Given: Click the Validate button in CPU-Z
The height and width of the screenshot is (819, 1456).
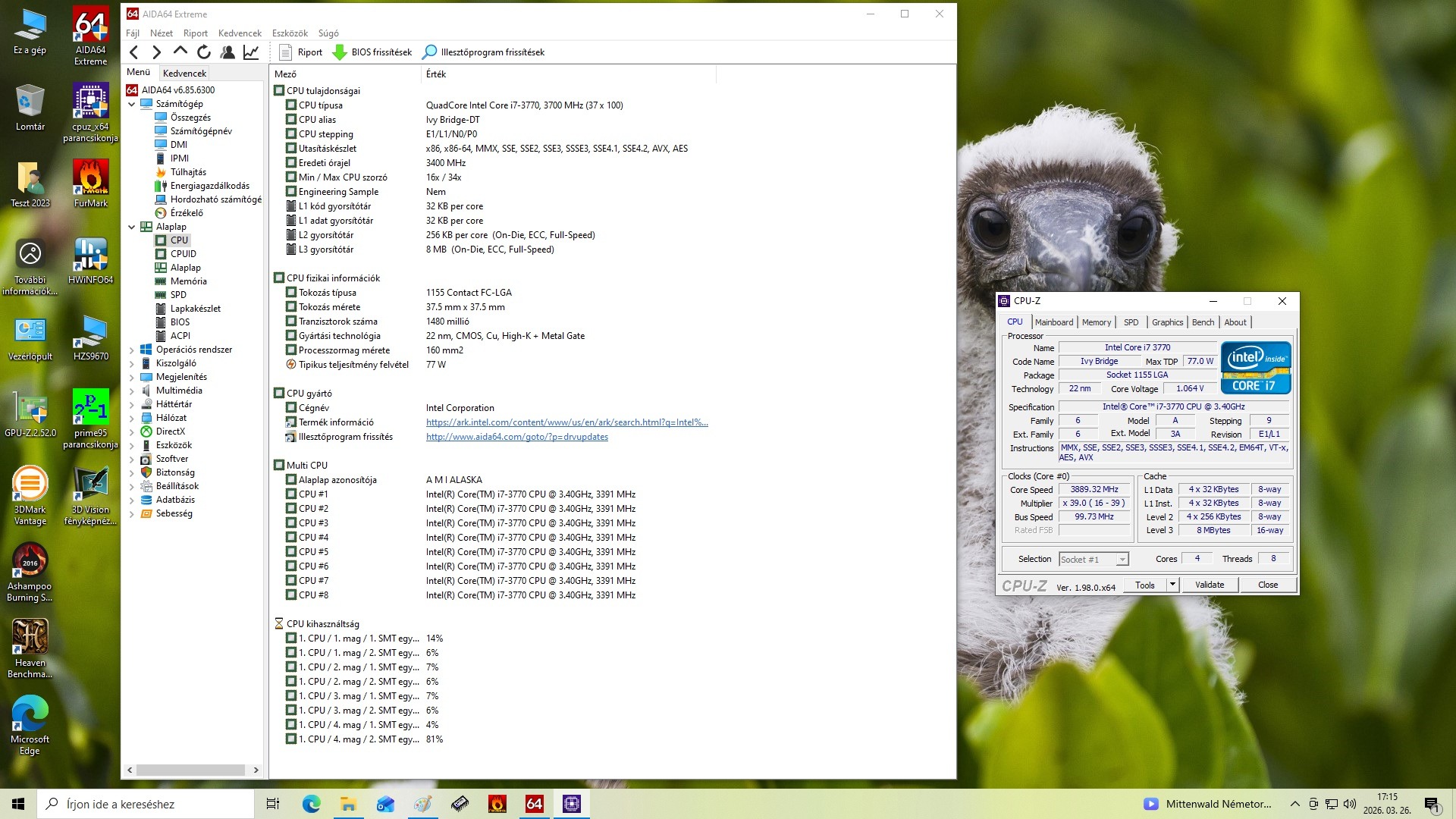Looking at the screenshot, I should (1209, 585).
